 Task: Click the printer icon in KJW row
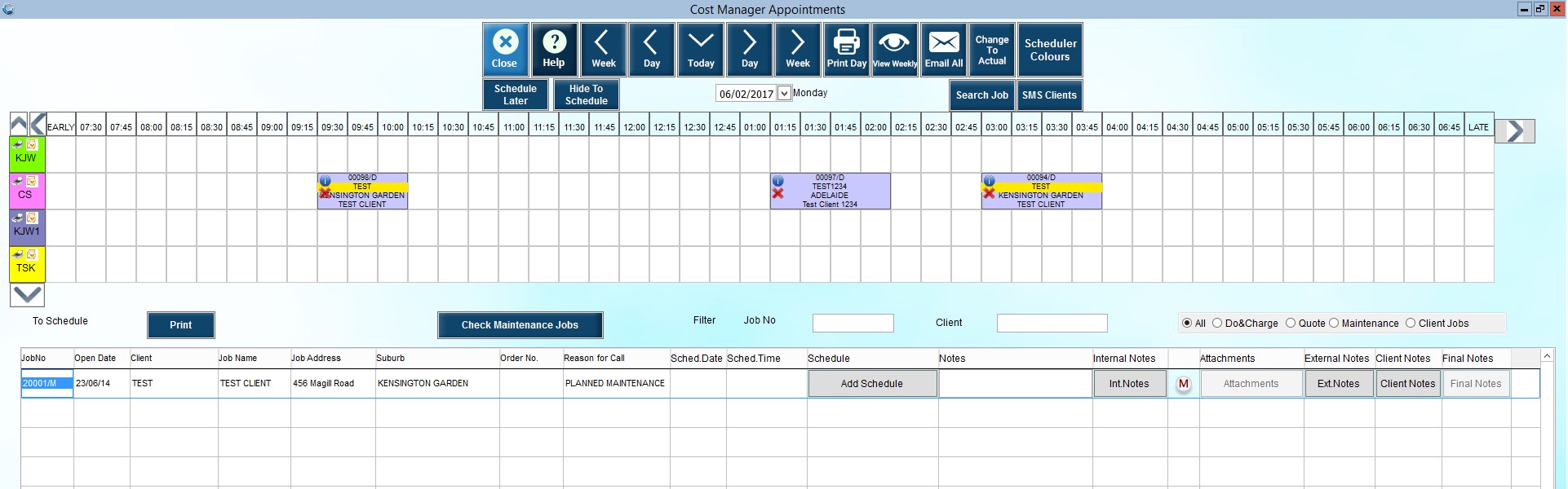[17, 144]
